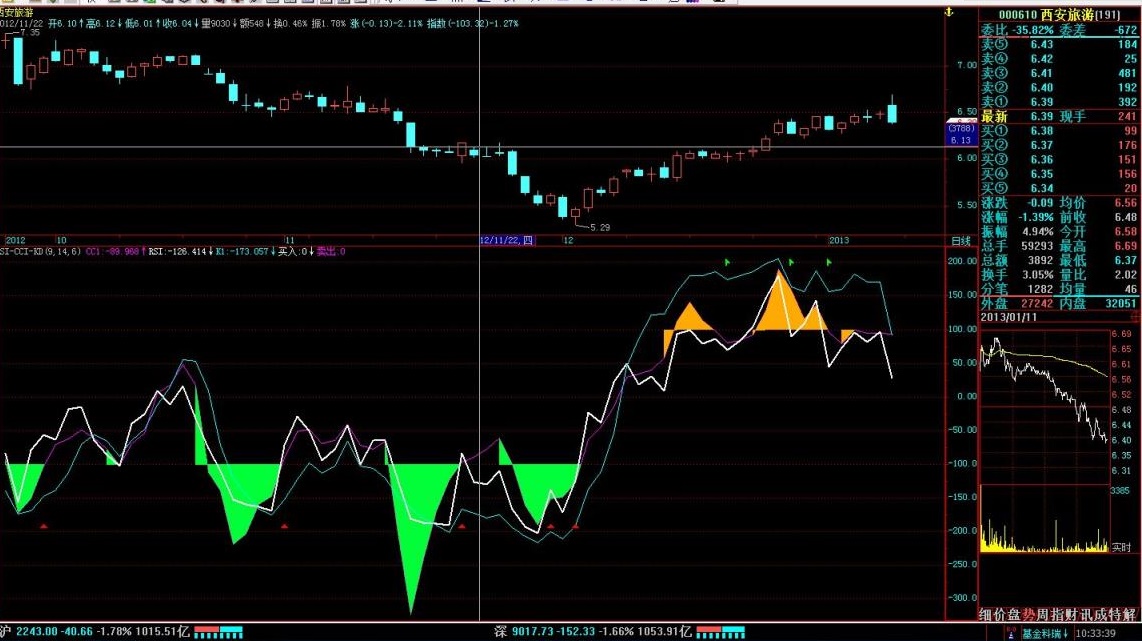Click the leftmost red buy triangle marker
Image resolution: width=1142 pixels, height=641 pixels.
coord(44,525)
